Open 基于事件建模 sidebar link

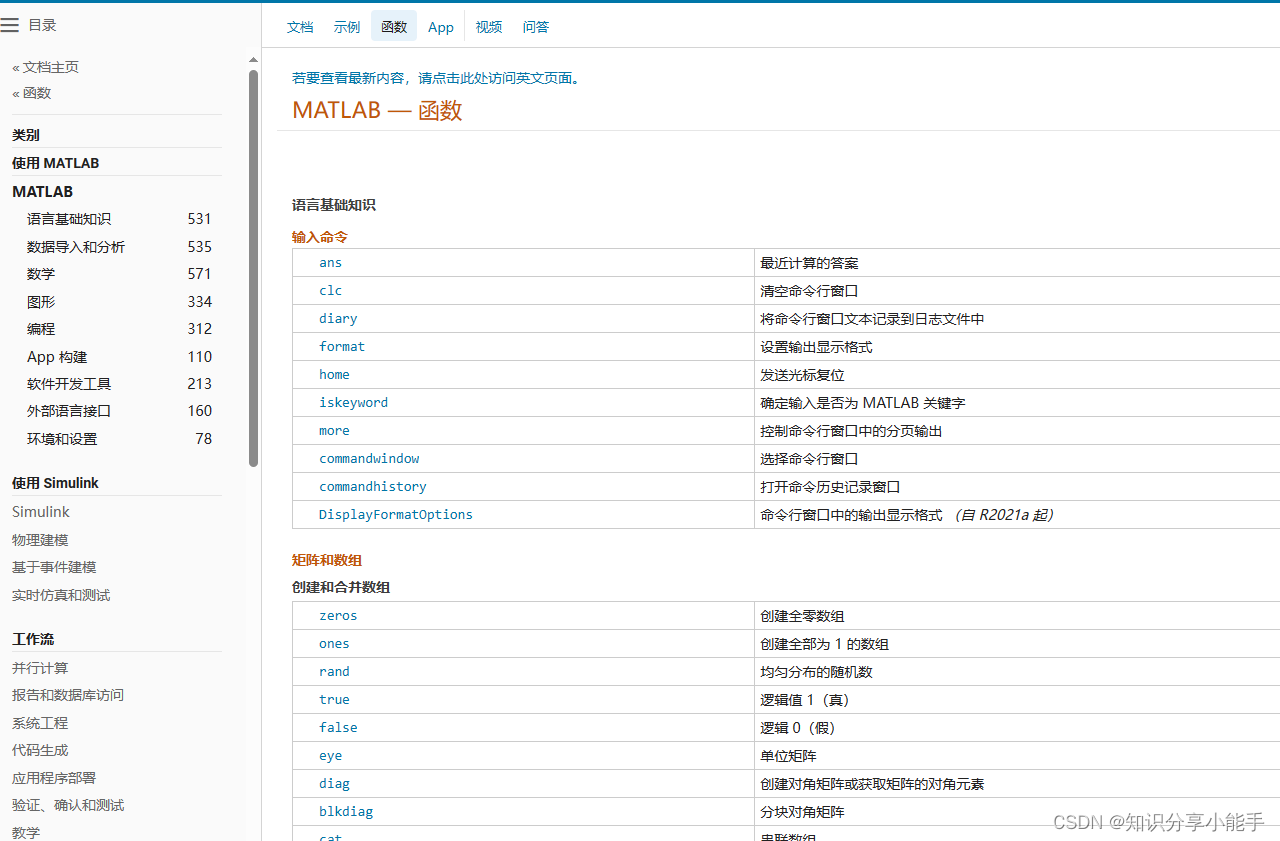click(54, 567)
